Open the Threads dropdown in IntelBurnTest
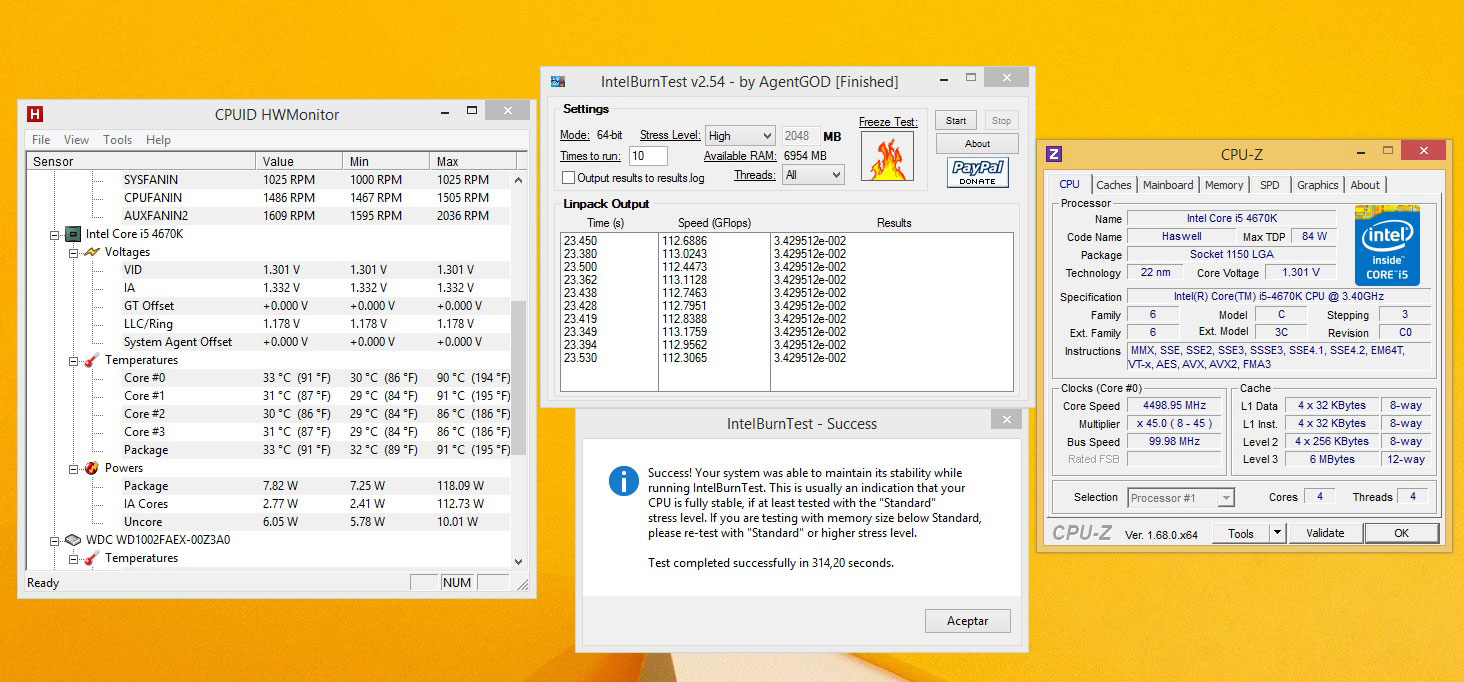1464x682 pixels. pyautogui.click(x=814, y=175)
